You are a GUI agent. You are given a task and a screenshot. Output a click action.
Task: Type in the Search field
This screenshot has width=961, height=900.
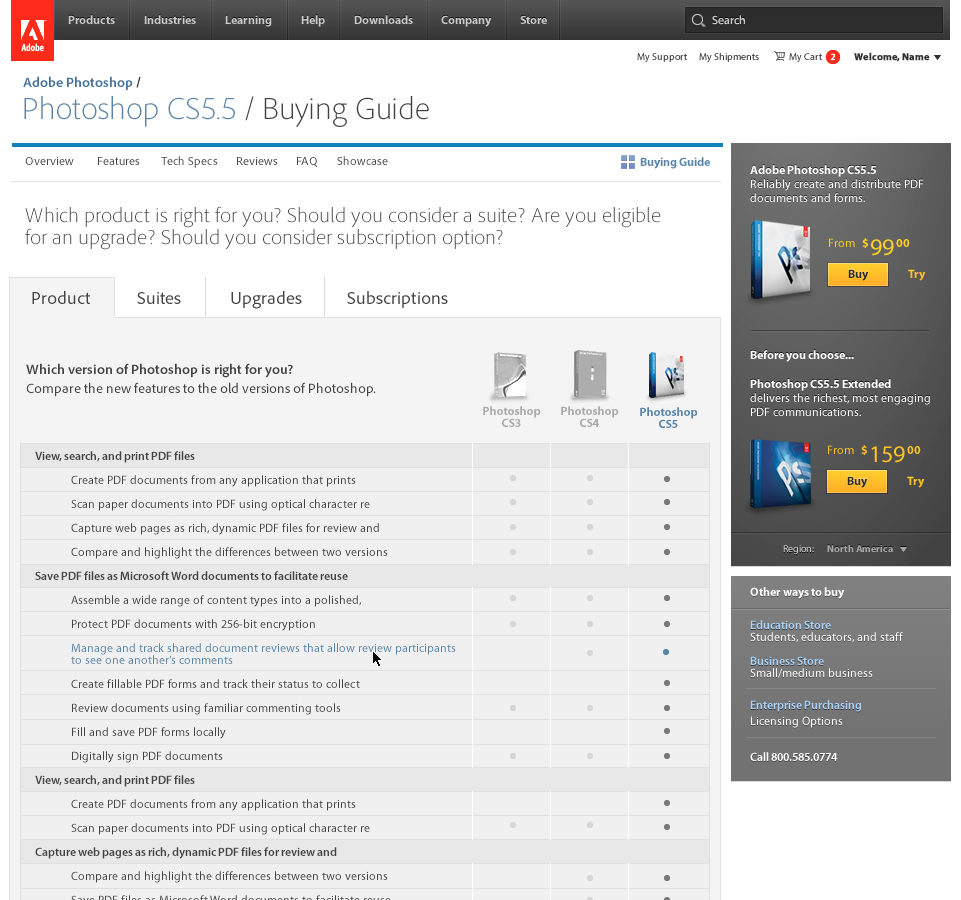(820, 20)
